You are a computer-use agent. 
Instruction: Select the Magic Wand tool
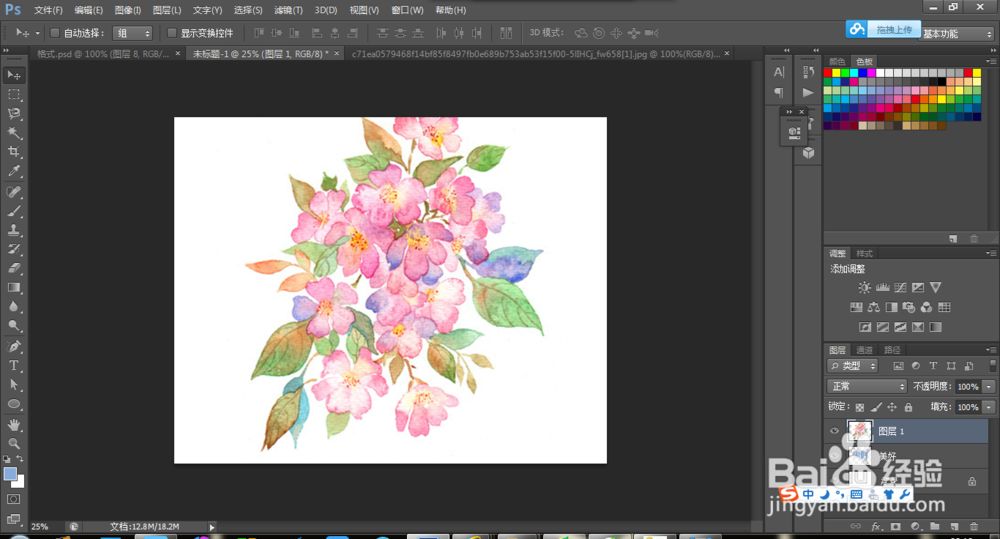click(13, 133)
